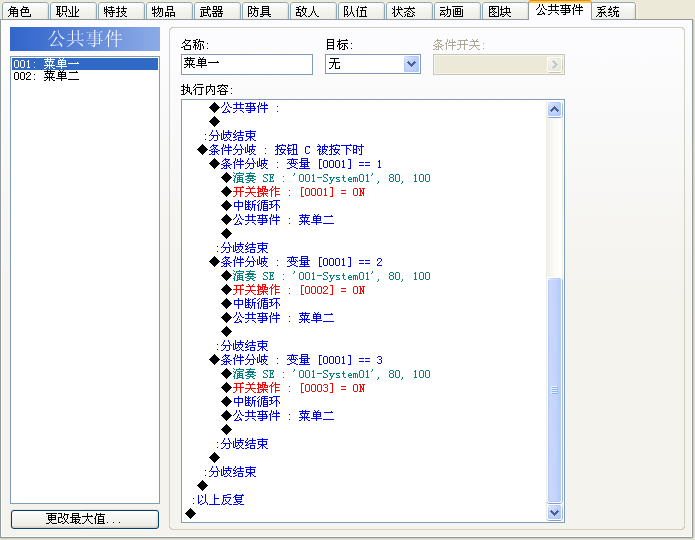The height and width of the screenshot is (540, 695).
Task: Select common event 001: 菜单一
Action: click(85, 64)
